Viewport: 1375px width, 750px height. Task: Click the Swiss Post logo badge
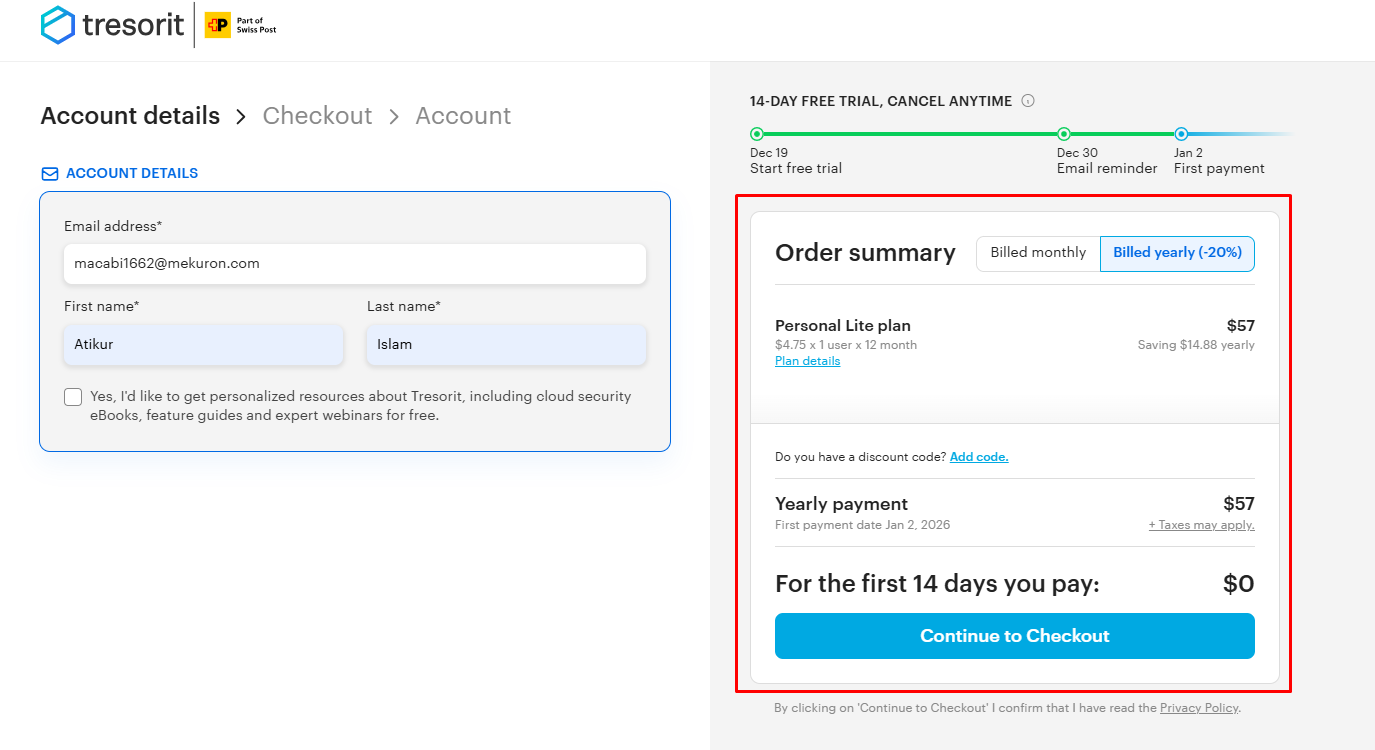[x=217, y=25]
